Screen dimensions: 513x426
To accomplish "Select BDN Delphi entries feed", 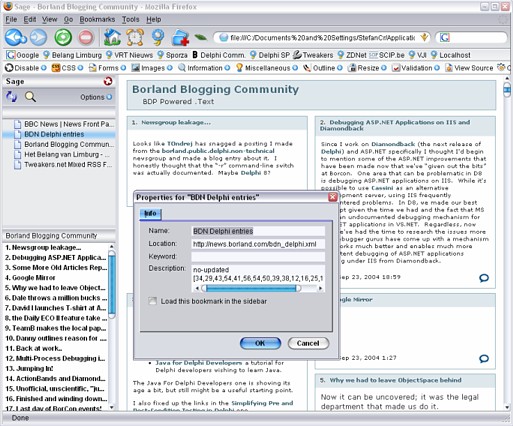I will [x=59, y=134].
